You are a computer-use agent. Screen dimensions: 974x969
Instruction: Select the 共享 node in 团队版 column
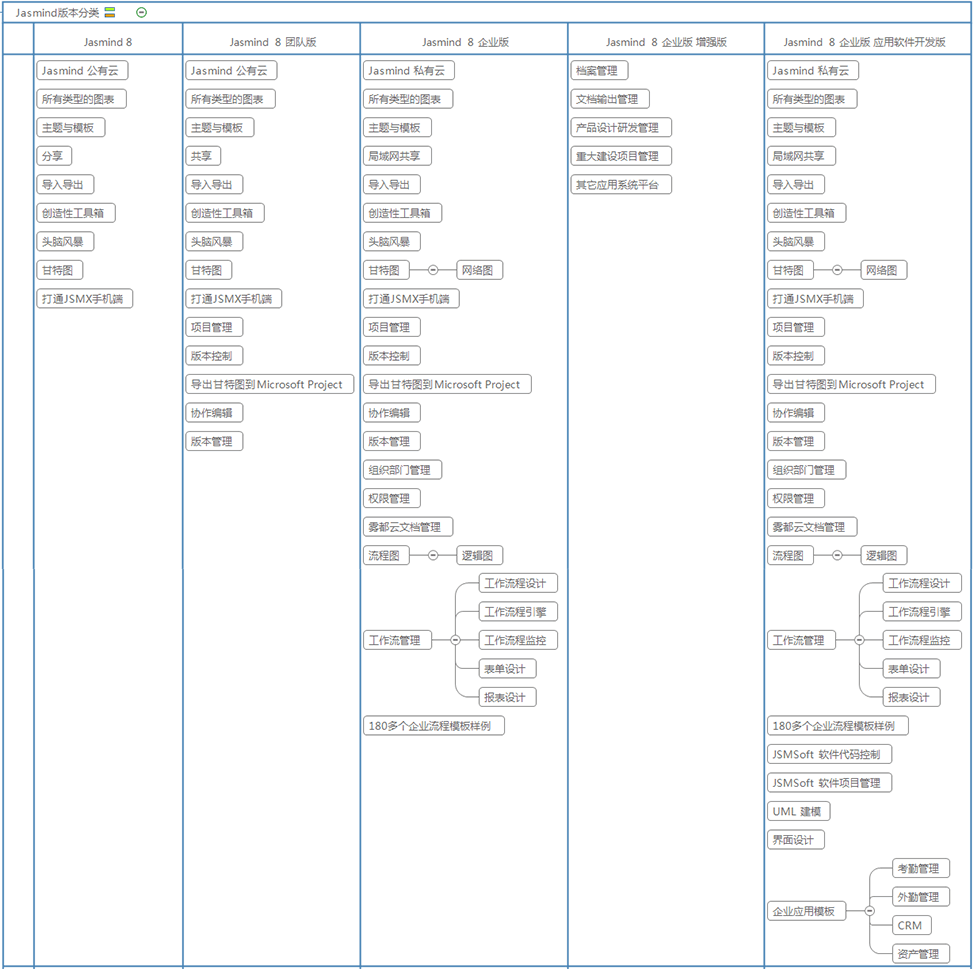[203, 156]
